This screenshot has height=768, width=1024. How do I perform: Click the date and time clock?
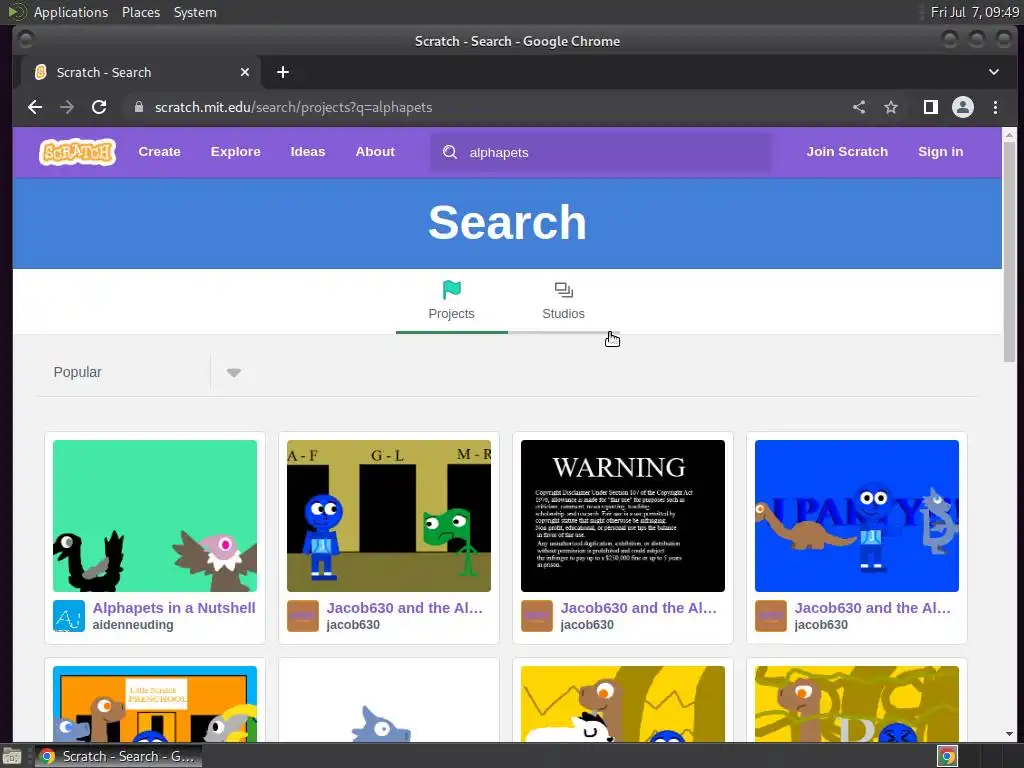pyautogui.click(x=974, y=12)
